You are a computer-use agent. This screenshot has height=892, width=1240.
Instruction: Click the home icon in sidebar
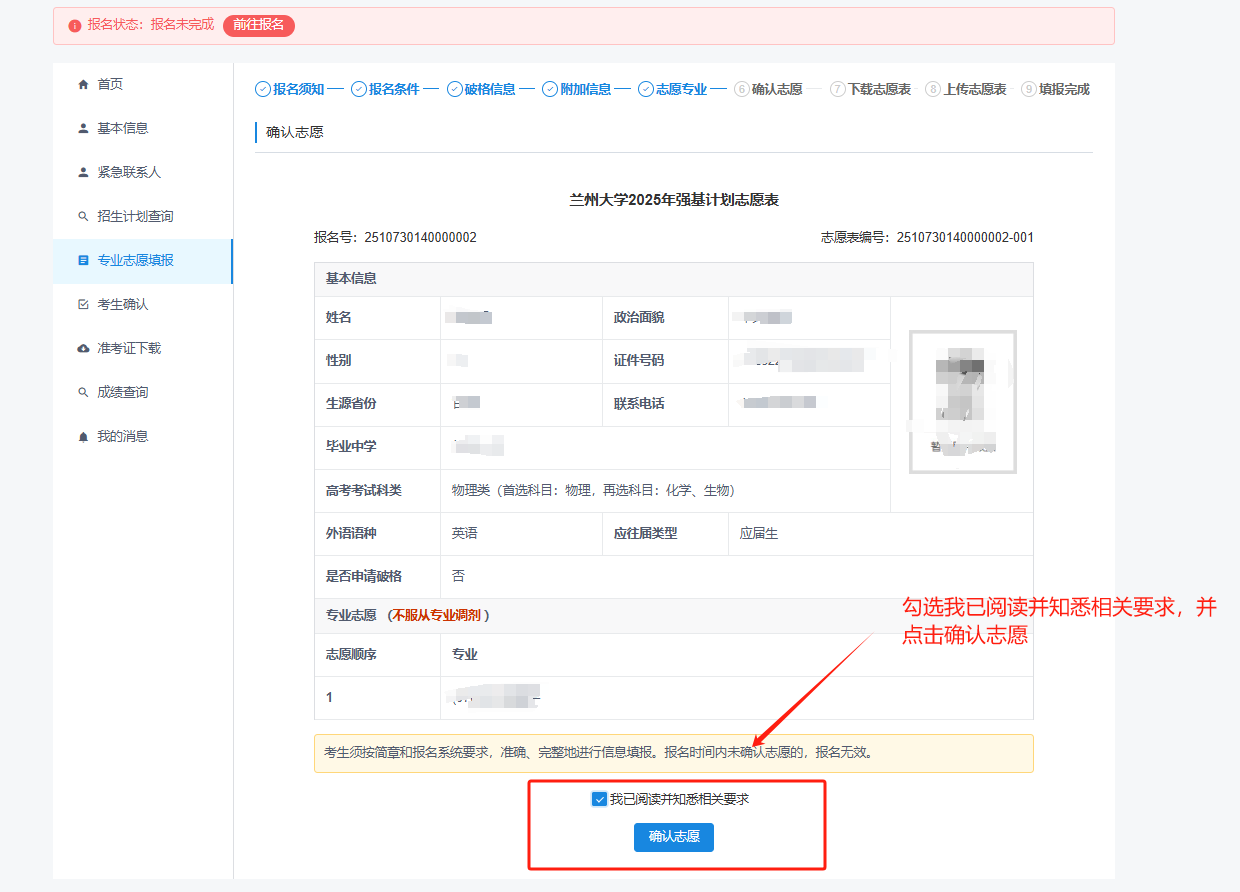pos(83,85)
